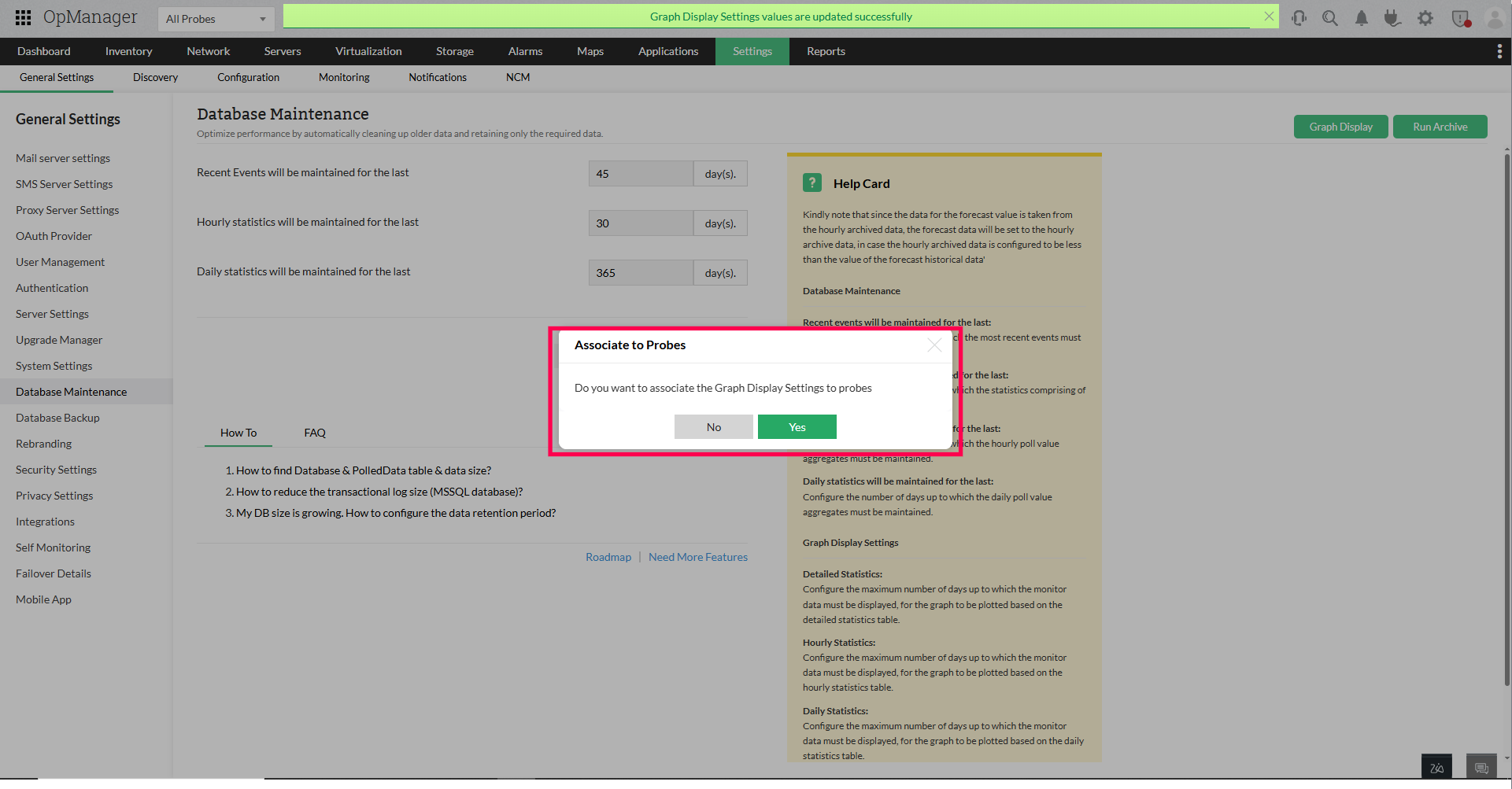Open the Zia assistant icon
The width and height of the screenshot is (1512, 789).
pyautogui.click(x=1436, y=767)
